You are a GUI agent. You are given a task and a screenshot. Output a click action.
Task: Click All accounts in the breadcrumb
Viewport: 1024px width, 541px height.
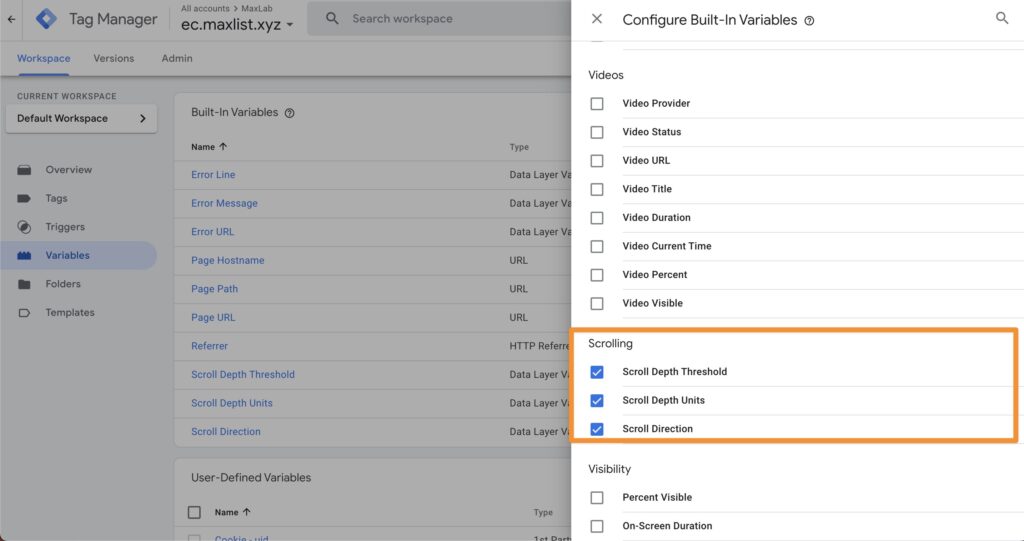click(205, 8)
